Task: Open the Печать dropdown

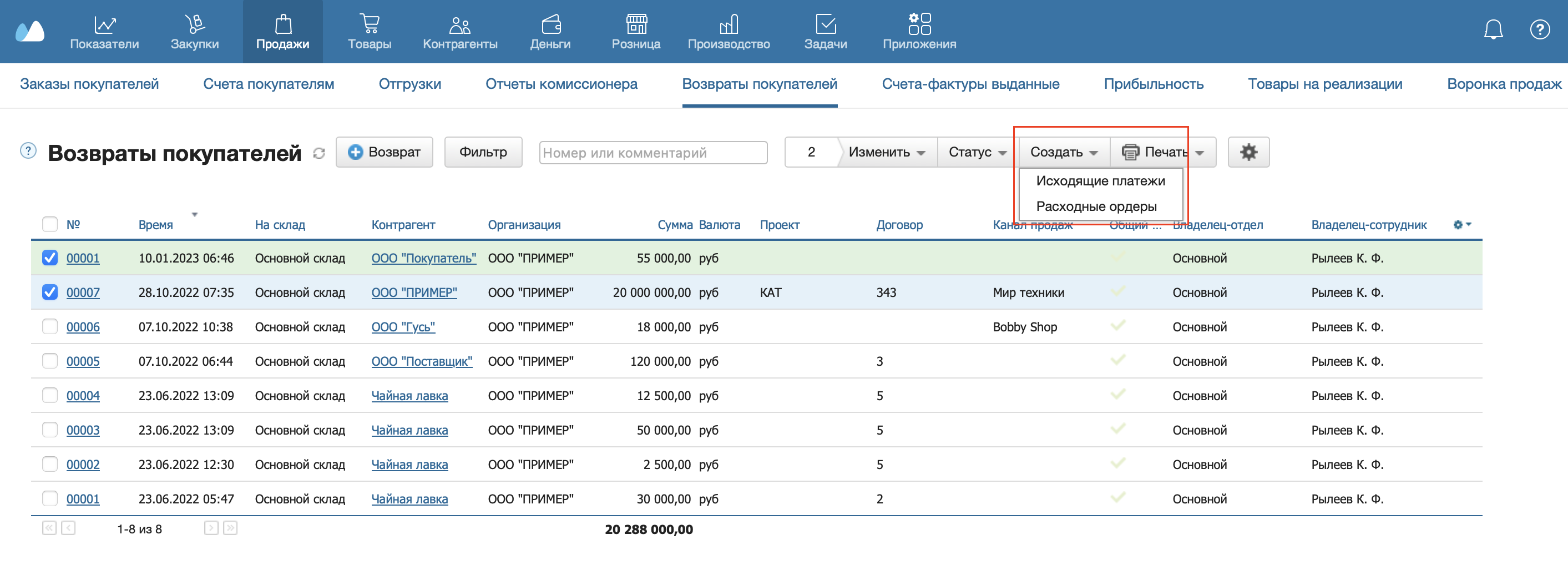Action: (1162, 152)
